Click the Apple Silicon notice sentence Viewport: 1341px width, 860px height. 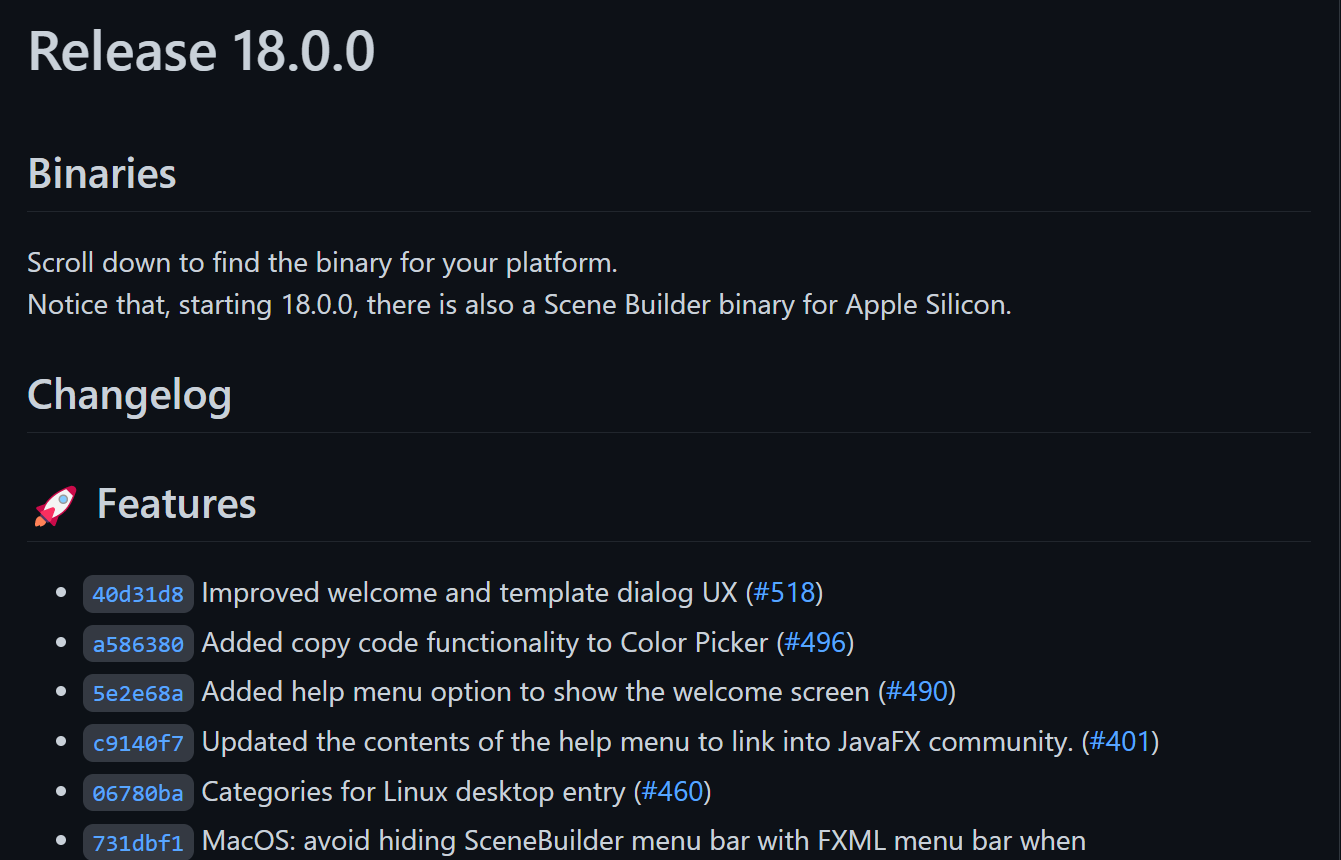pyautogui.click(x=520, y=305)
